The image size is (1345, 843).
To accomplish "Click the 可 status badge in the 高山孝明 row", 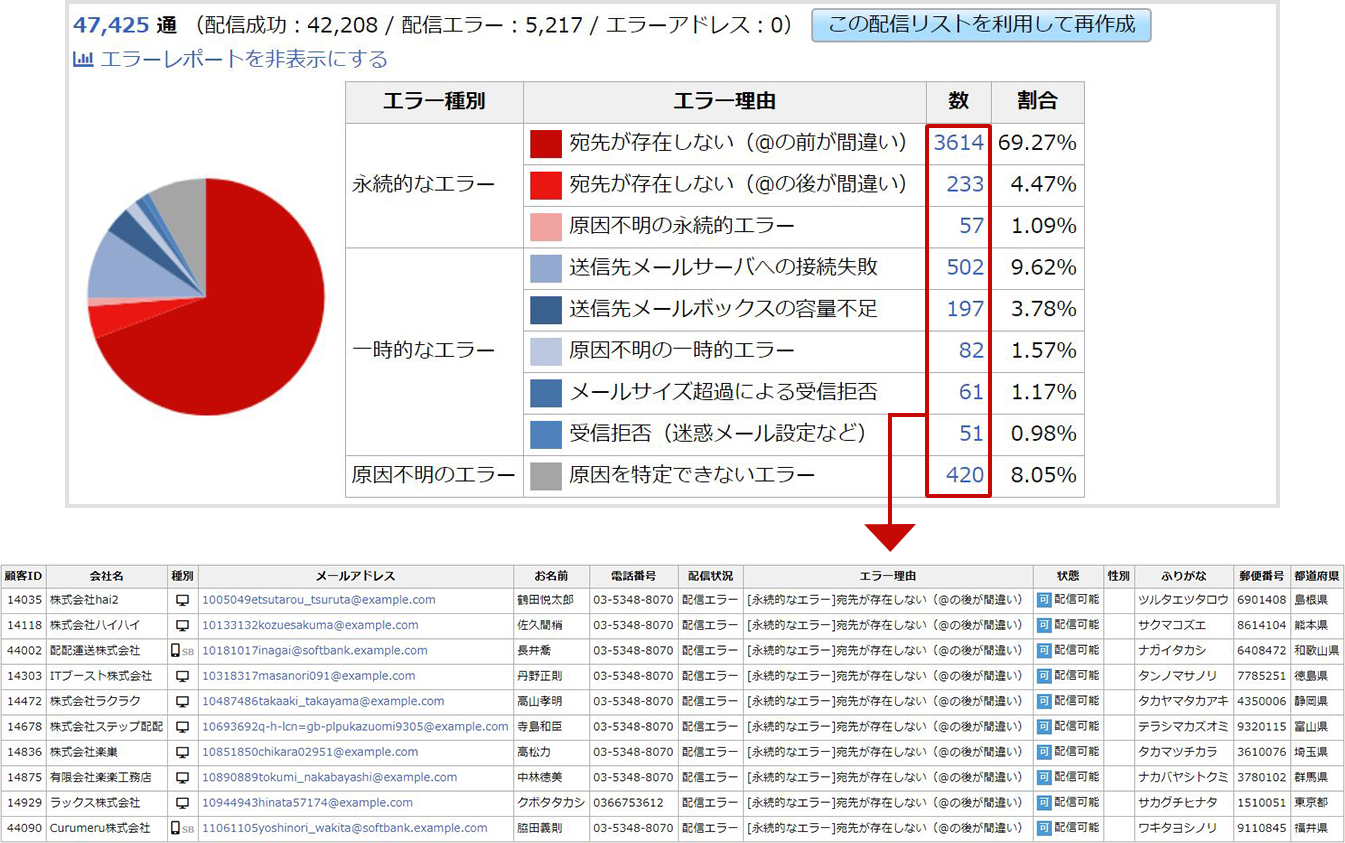I will pos(1043,701).
